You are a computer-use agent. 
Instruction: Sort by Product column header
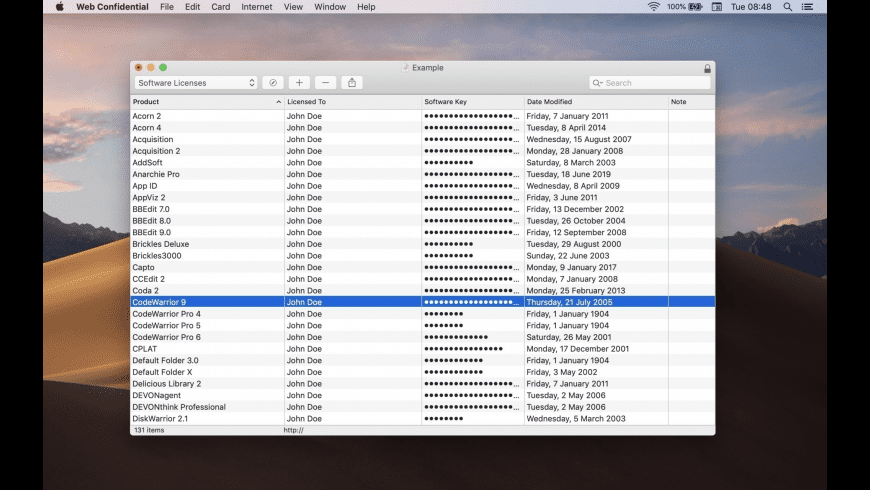click(207, 102)
